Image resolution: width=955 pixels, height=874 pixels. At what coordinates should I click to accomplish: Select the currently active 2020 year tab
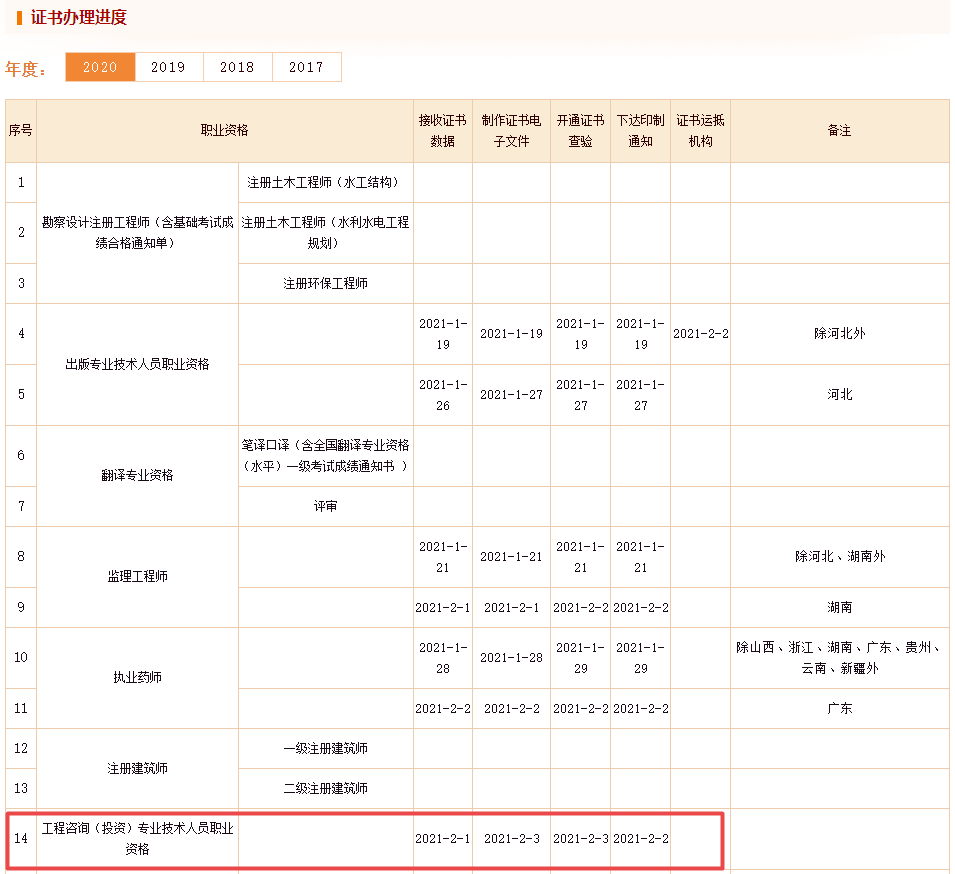(99, 67)
